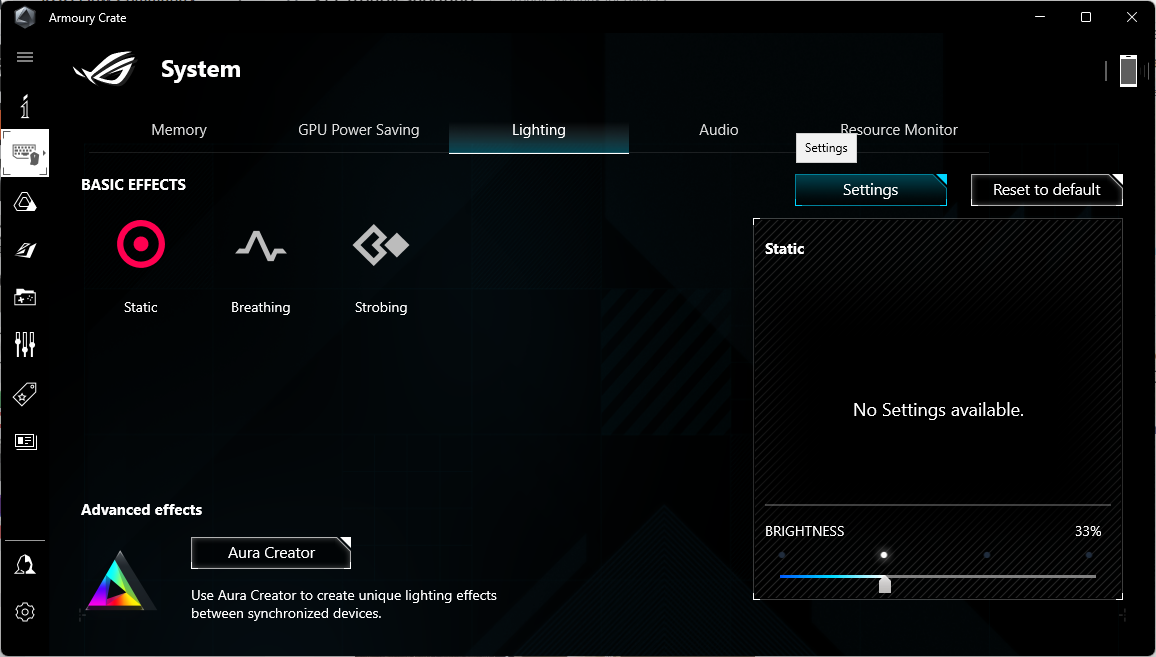Viewport: 1156px width, 657px height.
Task: Open Scenario Profiles sliders sidebar icon
Action: point(25,344)
